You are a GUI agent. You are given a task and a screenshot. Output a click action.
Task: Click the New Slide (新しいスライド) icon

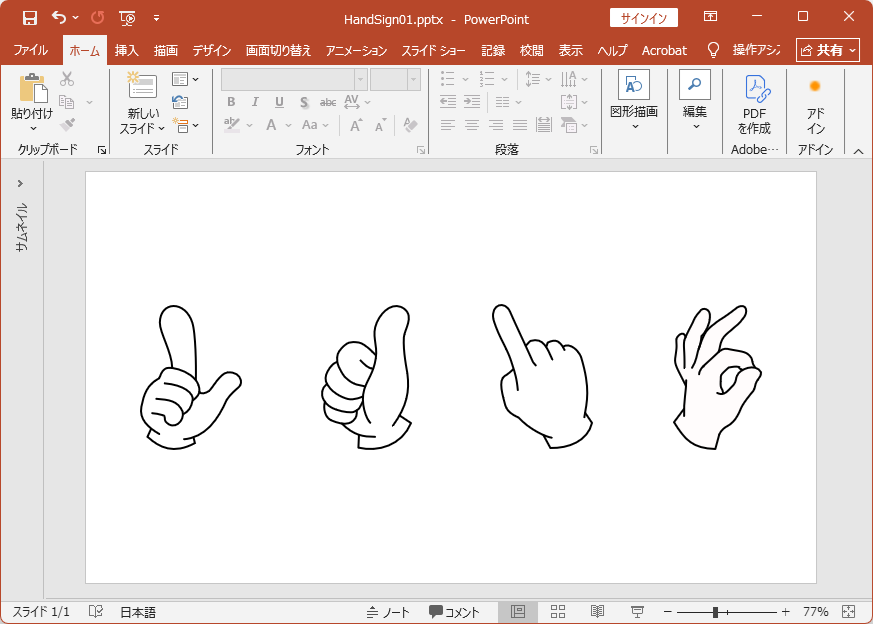(142, 87)
